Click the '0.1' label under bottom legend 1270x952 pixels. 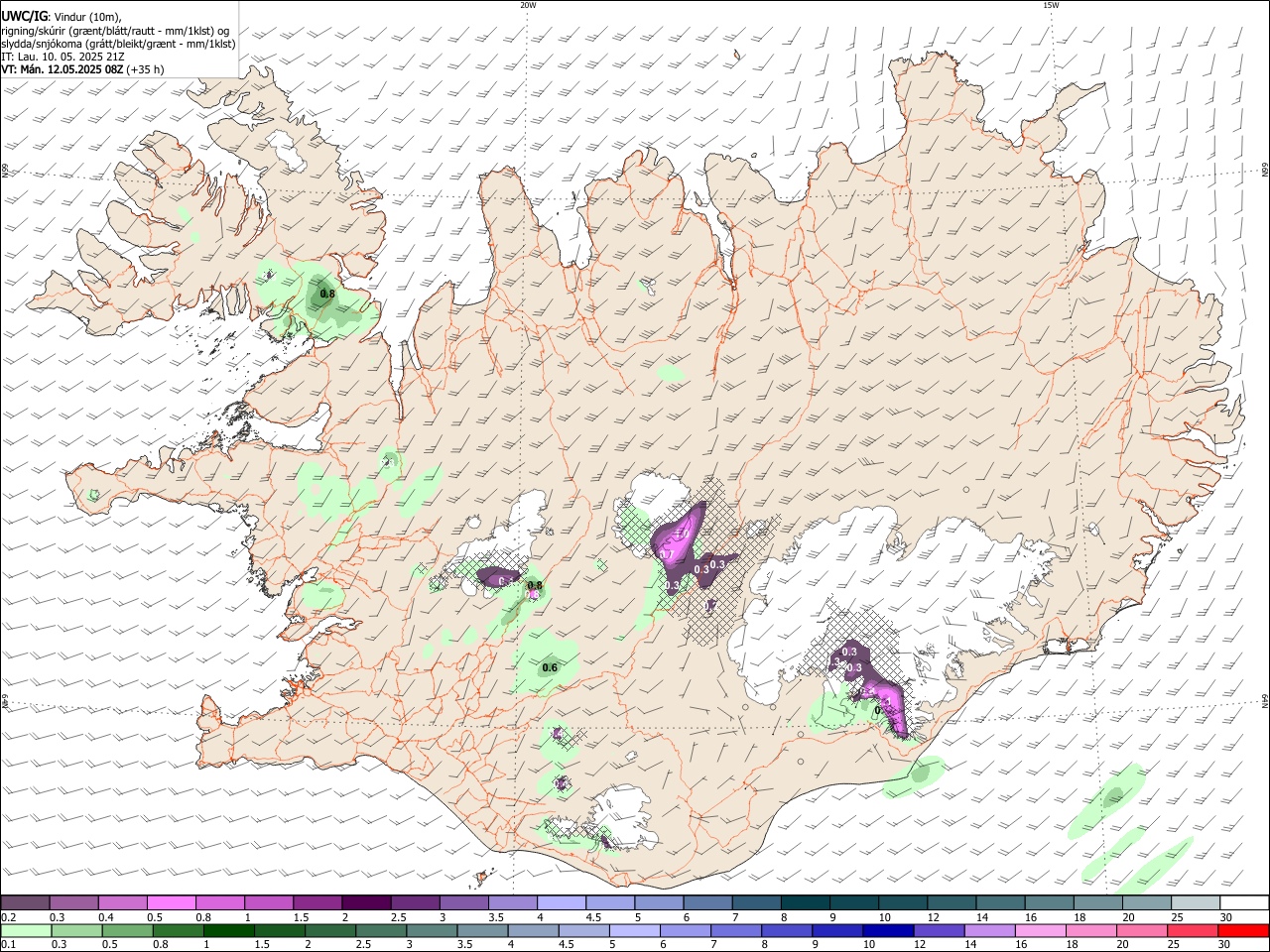(x=9, y=945)
